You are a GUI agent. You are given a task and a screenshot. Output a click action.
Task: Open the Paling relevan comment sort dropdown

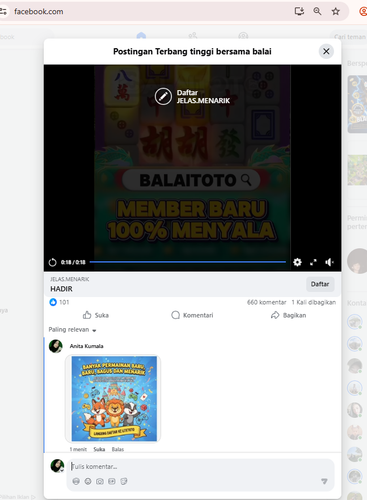click(72, 330)
